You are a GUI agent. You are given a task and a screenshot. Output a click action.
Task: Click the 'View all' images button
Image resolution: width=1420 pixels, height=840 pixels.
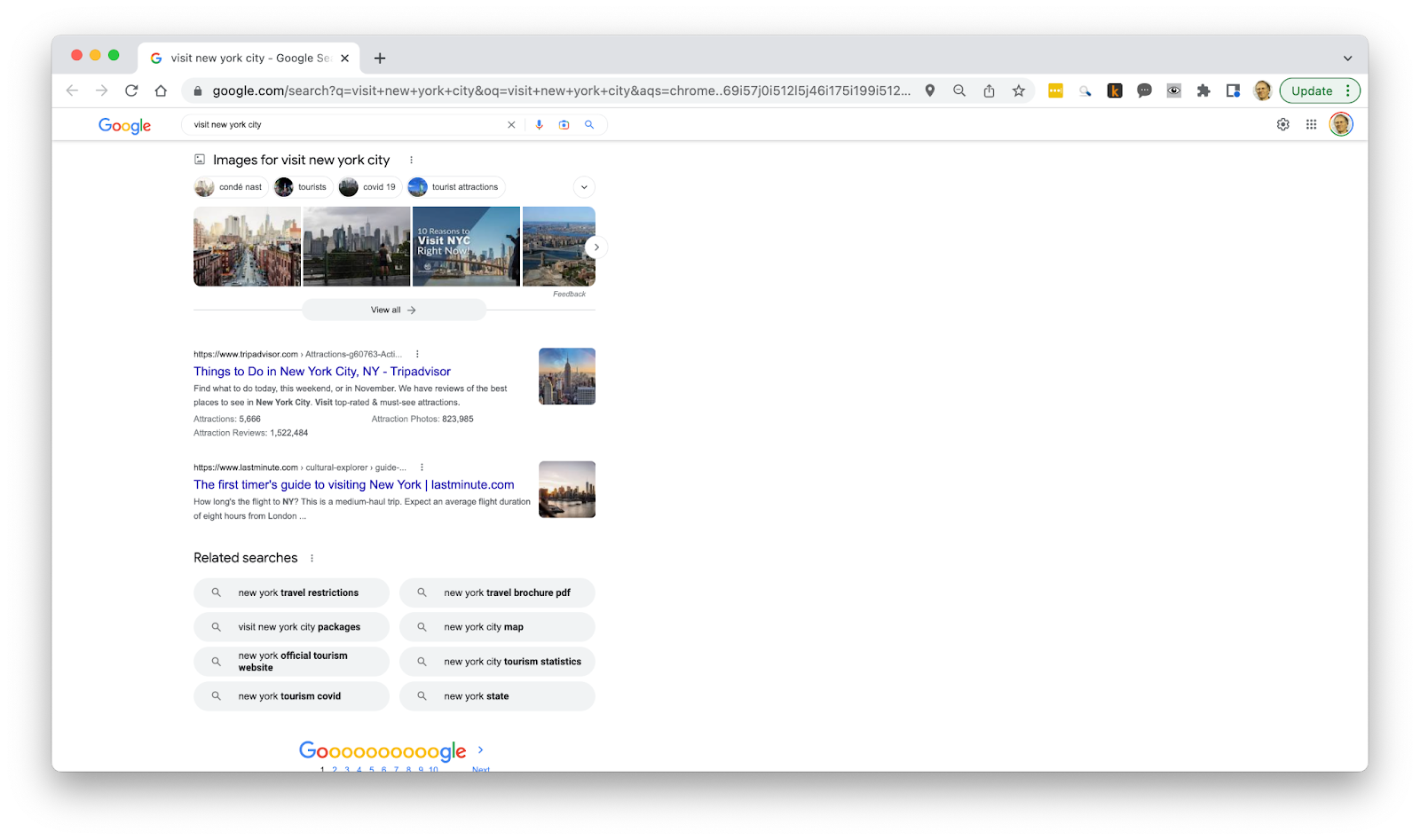[x=394, y=310]
